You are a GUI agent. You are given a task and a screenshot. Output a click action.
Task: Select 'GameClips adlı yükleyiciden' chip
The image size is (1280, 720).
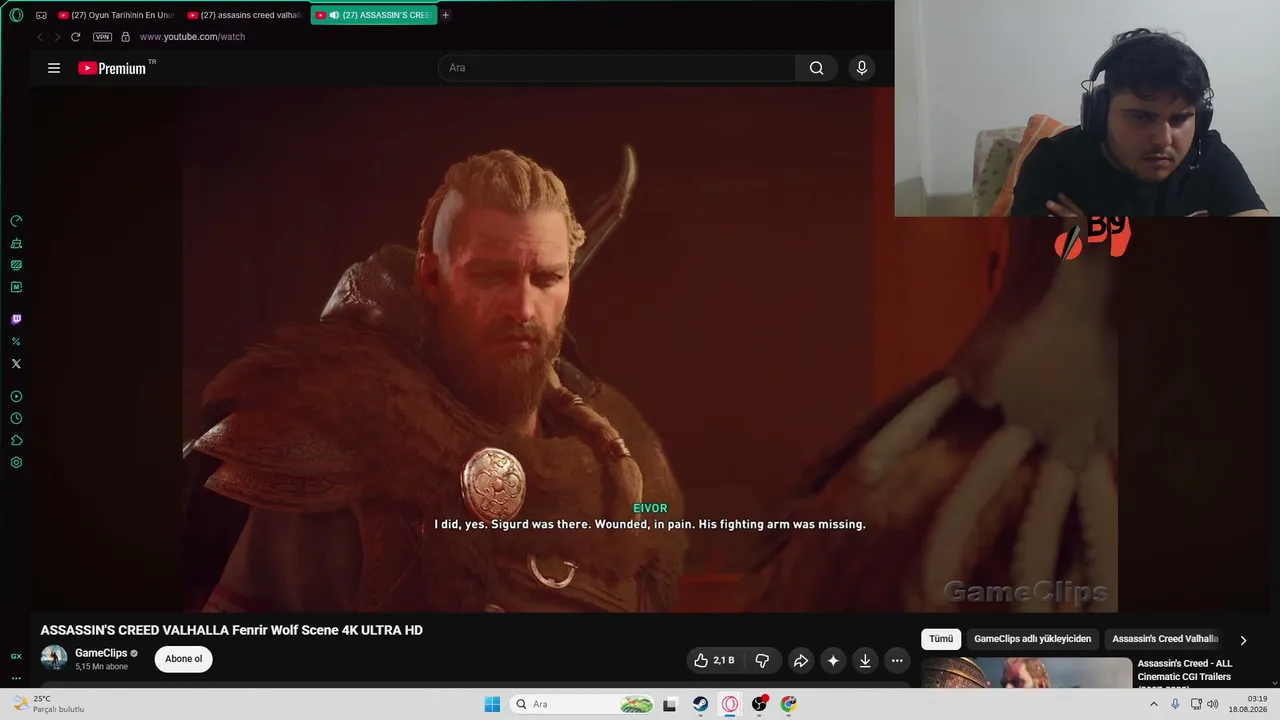[x=1033, y=639]
